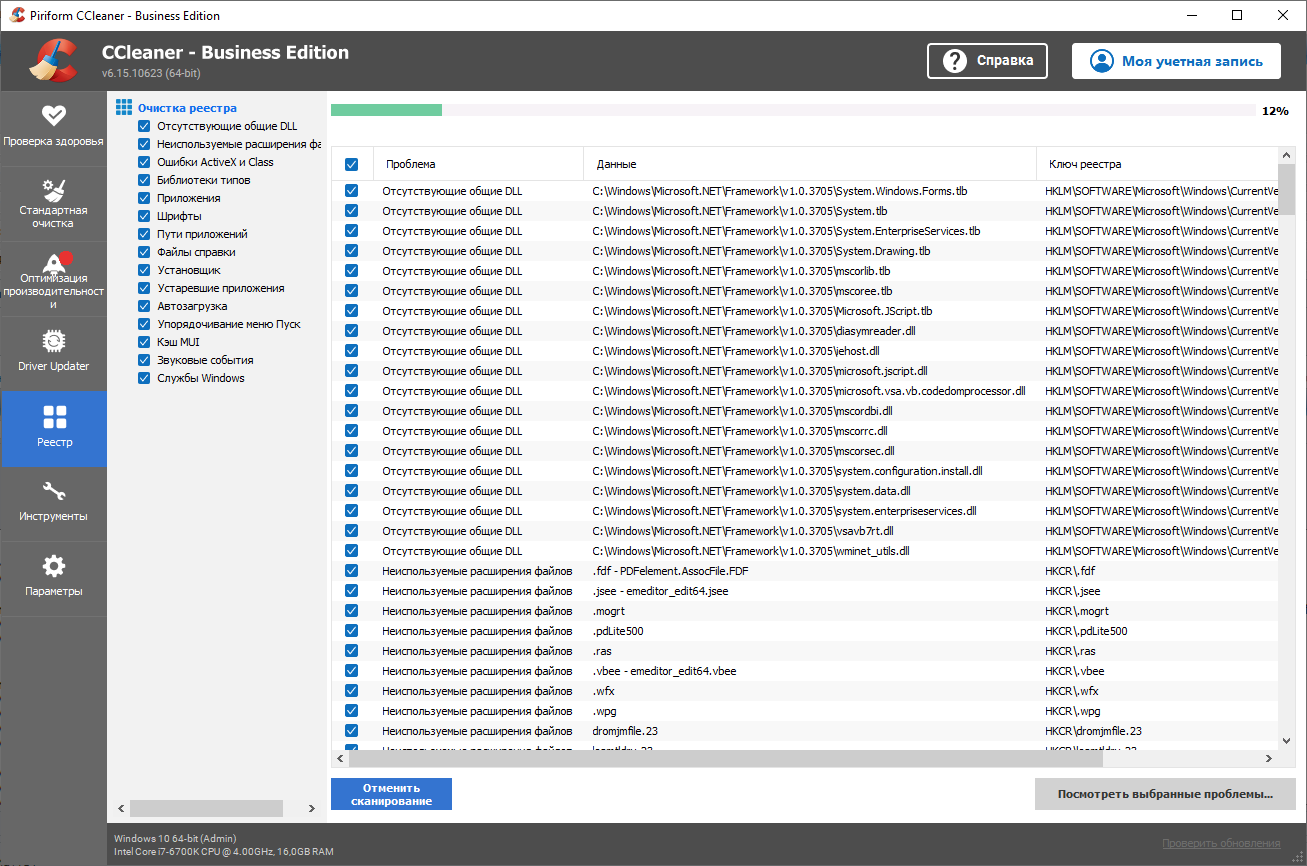Viewport: 1307px width, 866px height.
Task: Toggle the select-all checkbox in table header
Action: tap(351, 164)
